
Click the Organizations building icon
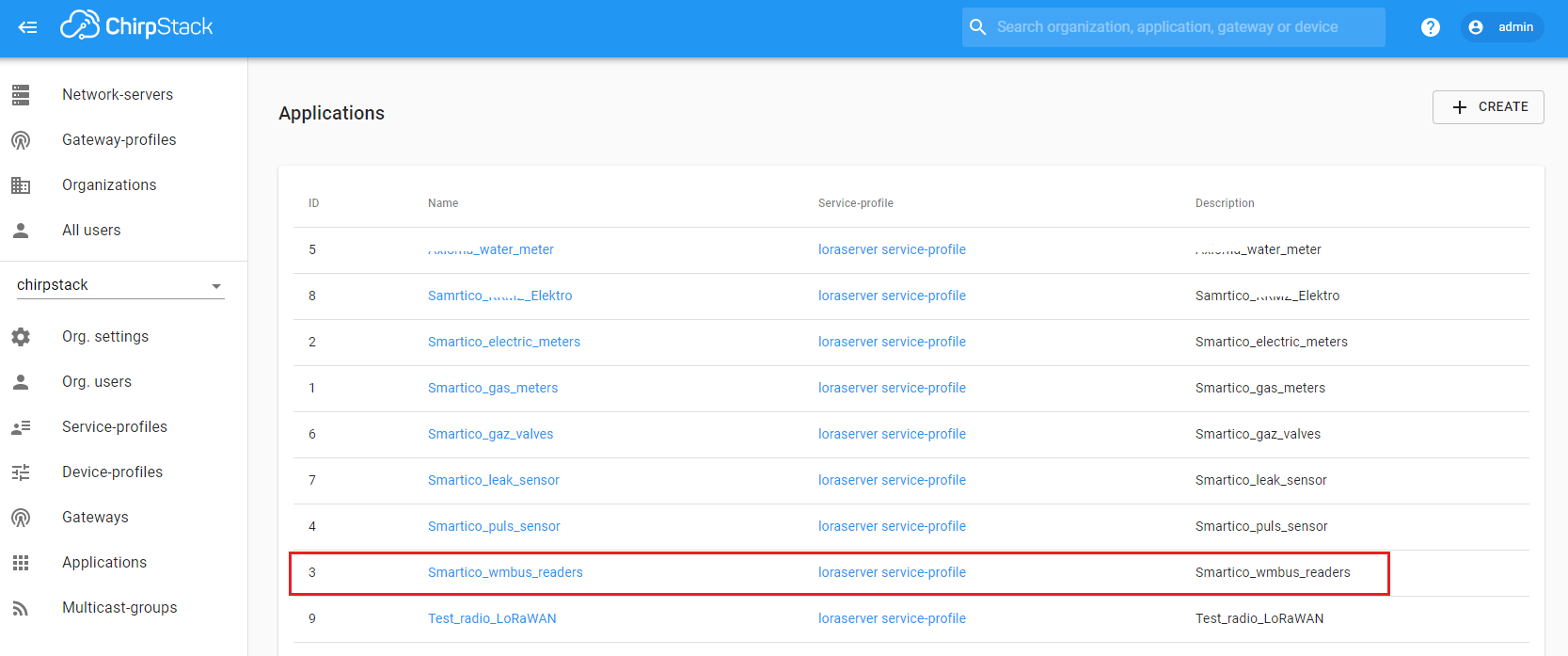pyautogui.click(x=21, y=185)
